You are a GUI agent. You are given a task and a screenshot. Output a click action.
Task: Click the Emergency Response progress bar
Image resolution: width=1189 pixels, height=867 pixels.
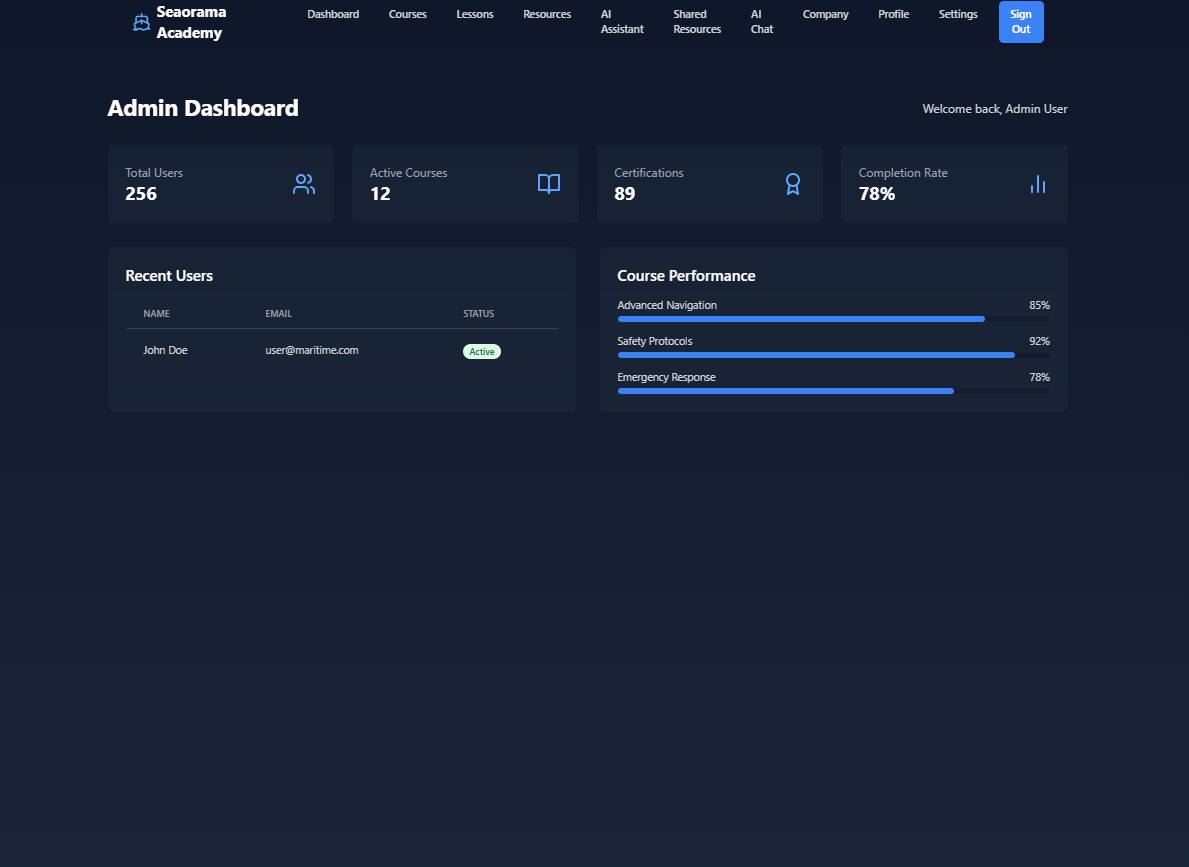(833, 391)
